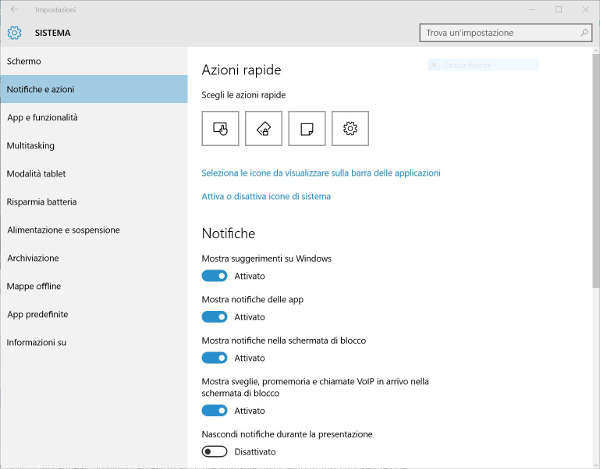Disable Mostra notifiche delle app switch
The width and height of the screenshot is (600, 469).
(215, 316)
